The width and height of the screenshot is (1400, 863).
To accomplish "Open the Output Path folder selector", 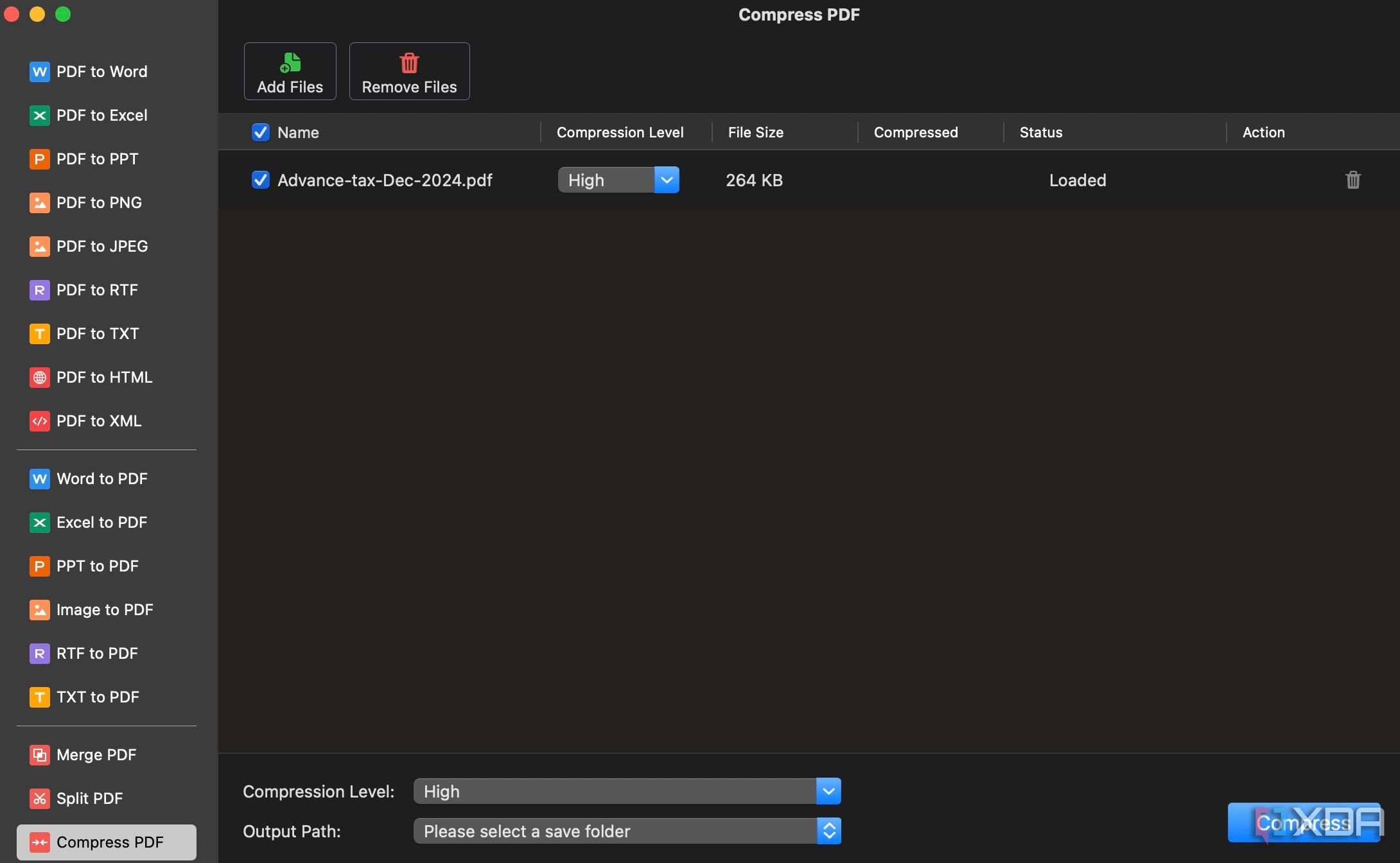I will [x=627, y=831].
